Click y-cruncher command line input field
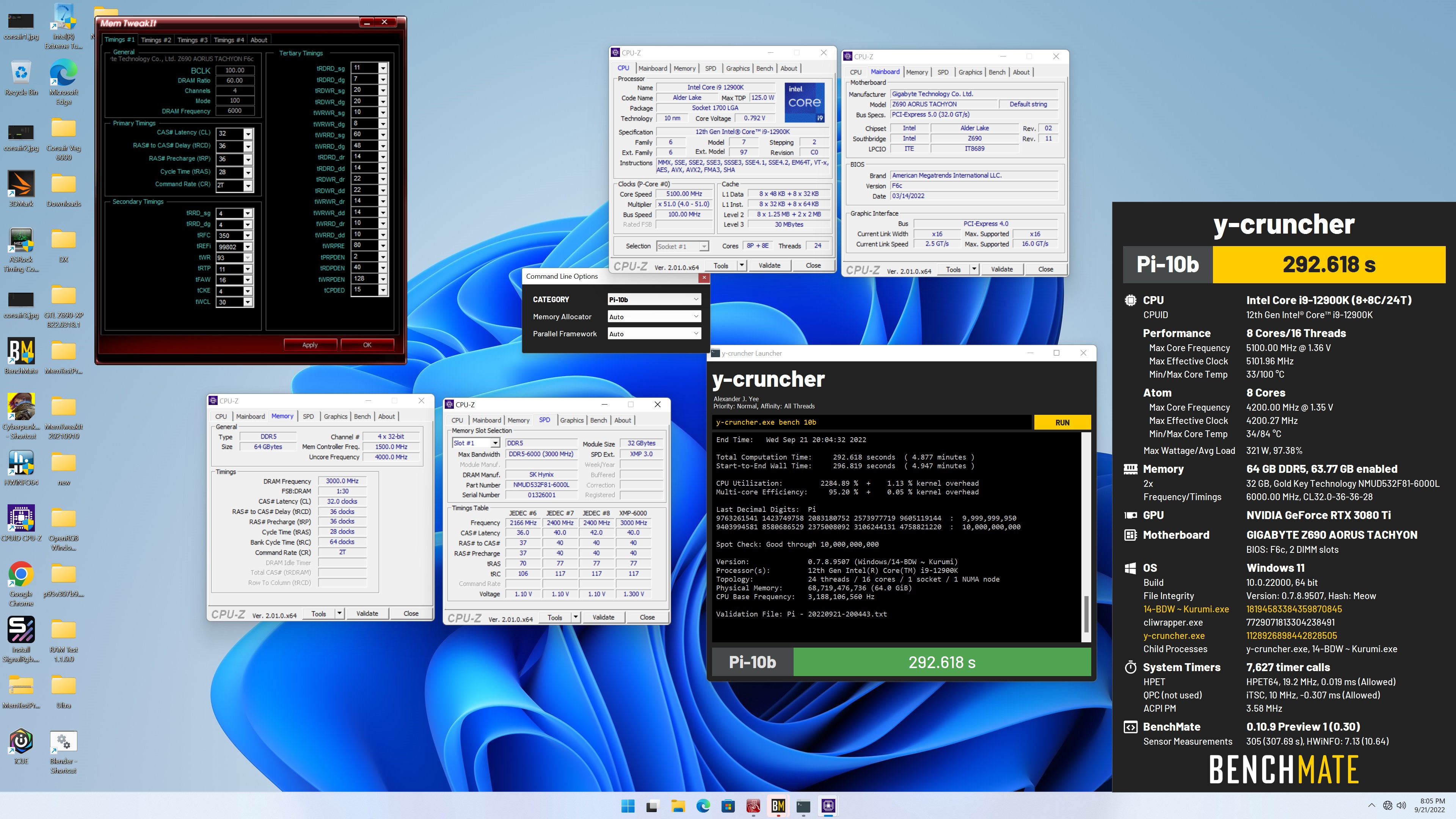1456x819 pixels. pos(872,422)
